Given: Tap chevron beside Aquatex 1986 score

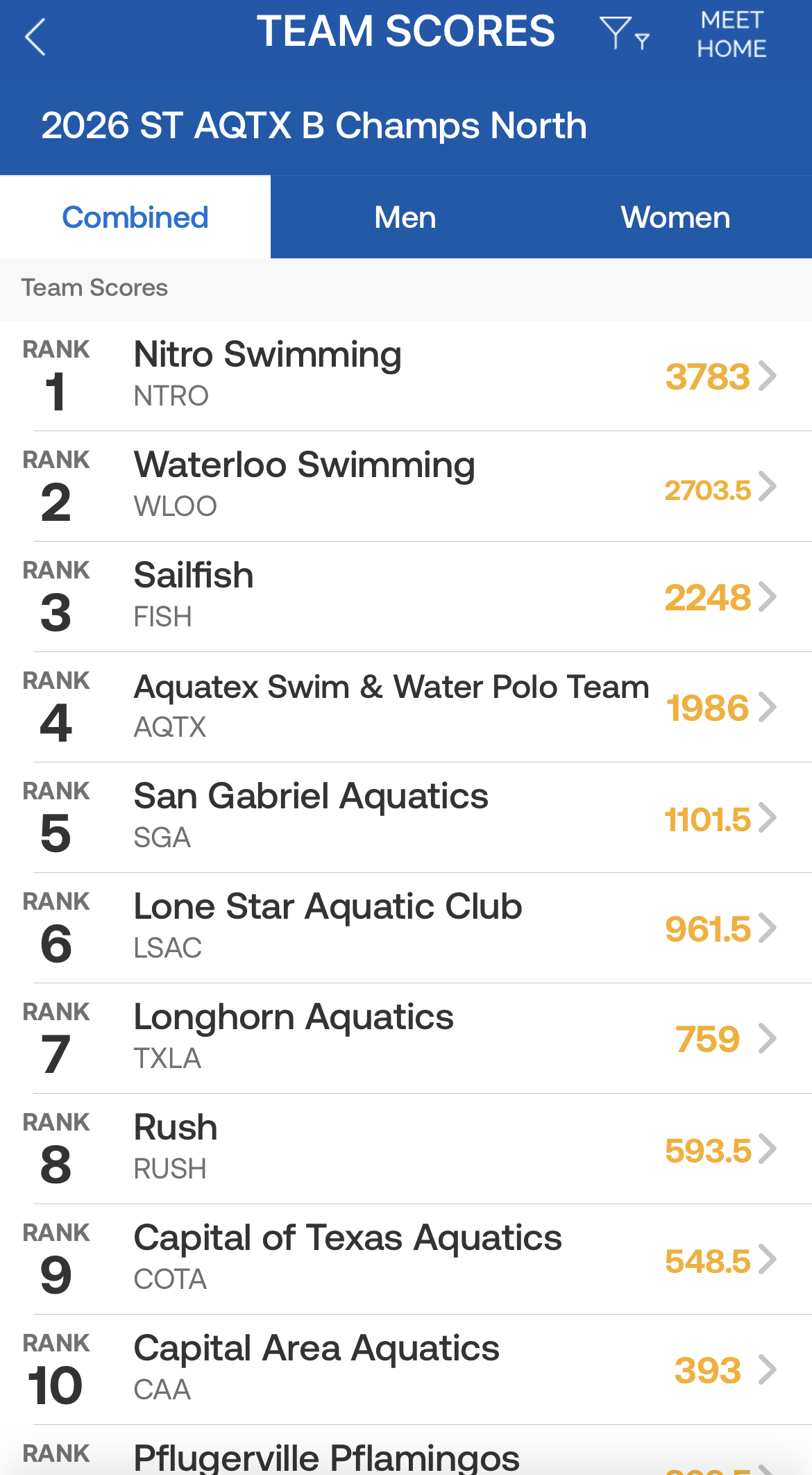Looking at the screenshot, I should 767,707.
